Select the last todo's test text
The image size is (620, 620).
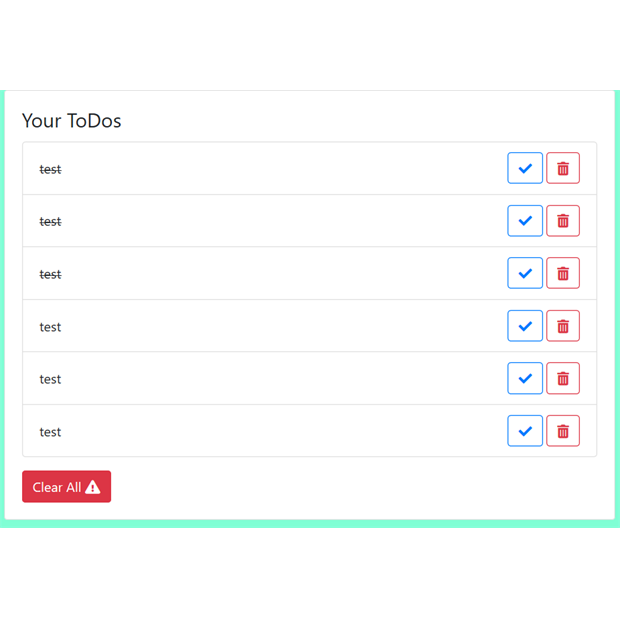pos(50,432)
